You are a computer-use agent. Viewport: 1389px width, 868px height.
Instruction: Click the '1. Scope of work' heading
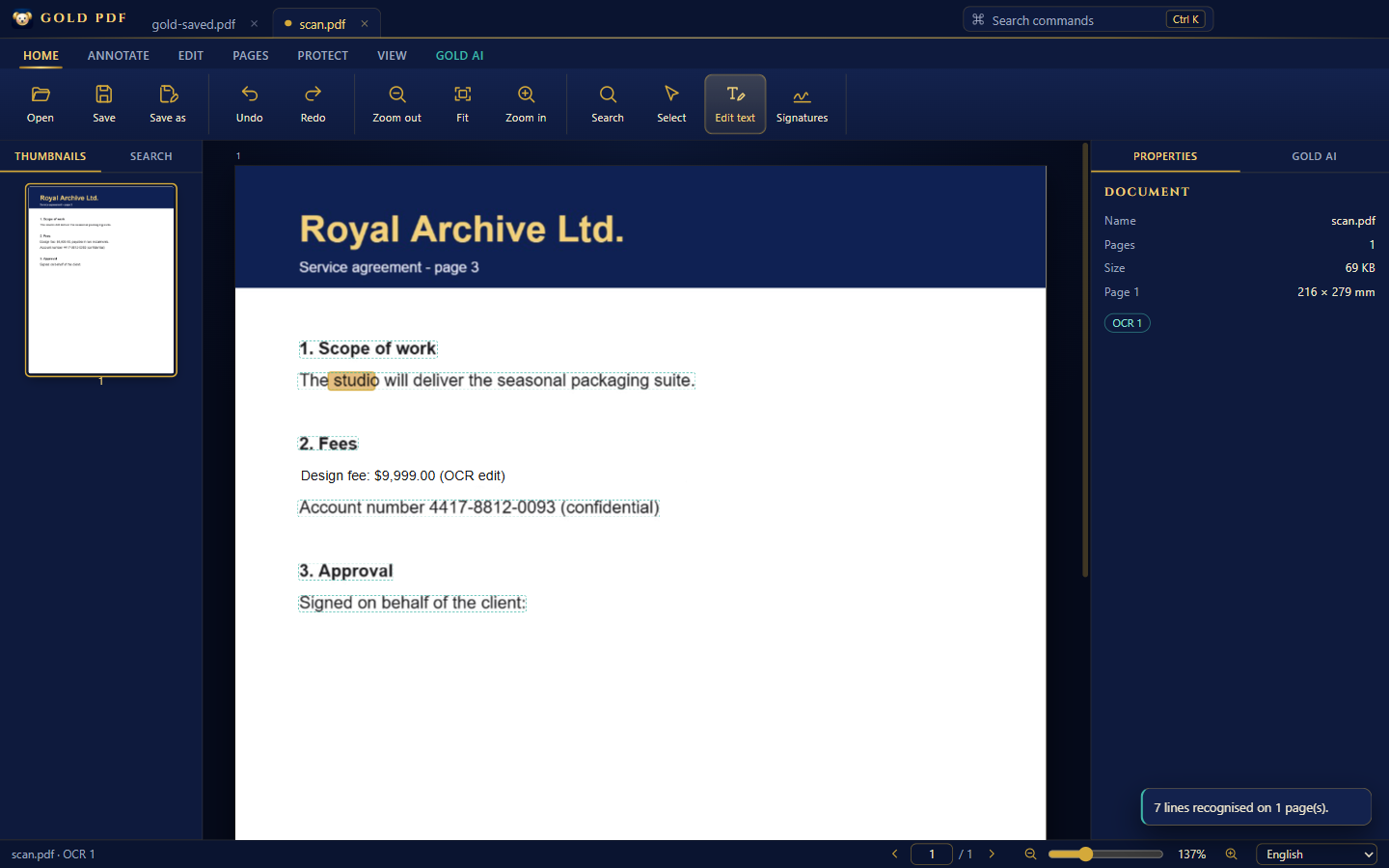coord(368,349)
